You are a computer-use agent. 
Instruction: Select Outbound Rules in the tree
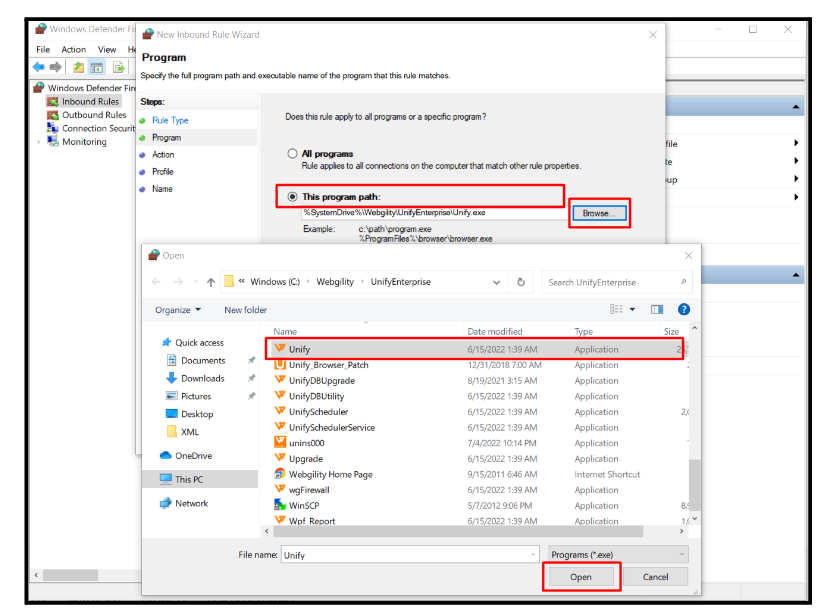pyautogui.click(x=93, y=115)
